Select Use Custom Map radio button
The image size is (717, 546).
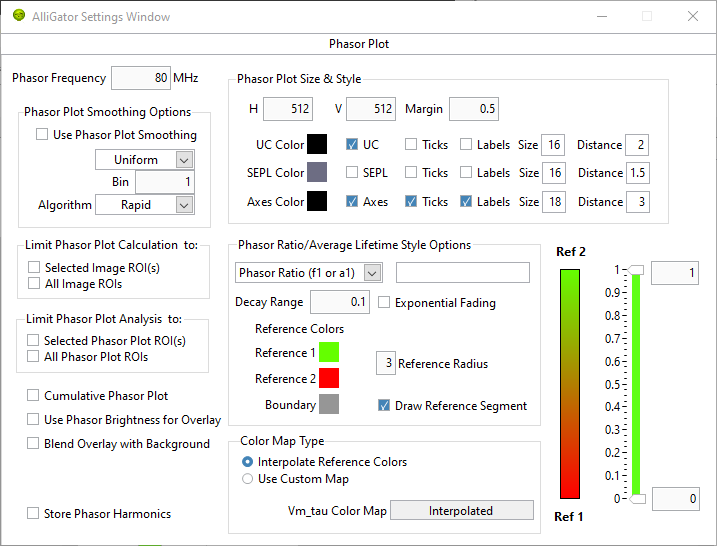point(247,479)
